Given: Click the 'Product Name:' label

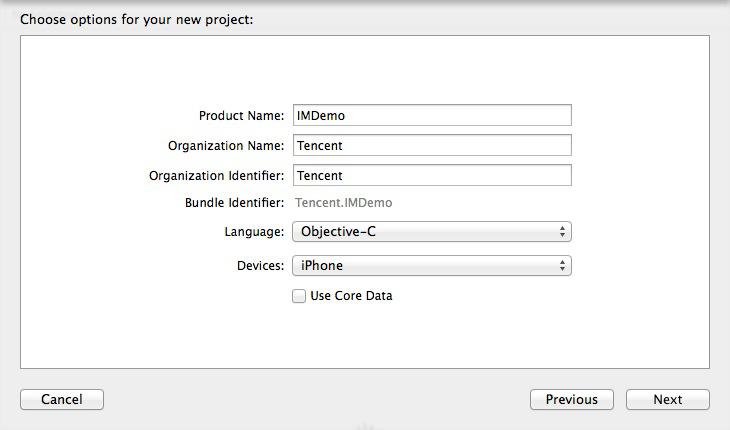Looking at the screenshot, I should click(241, 116).
